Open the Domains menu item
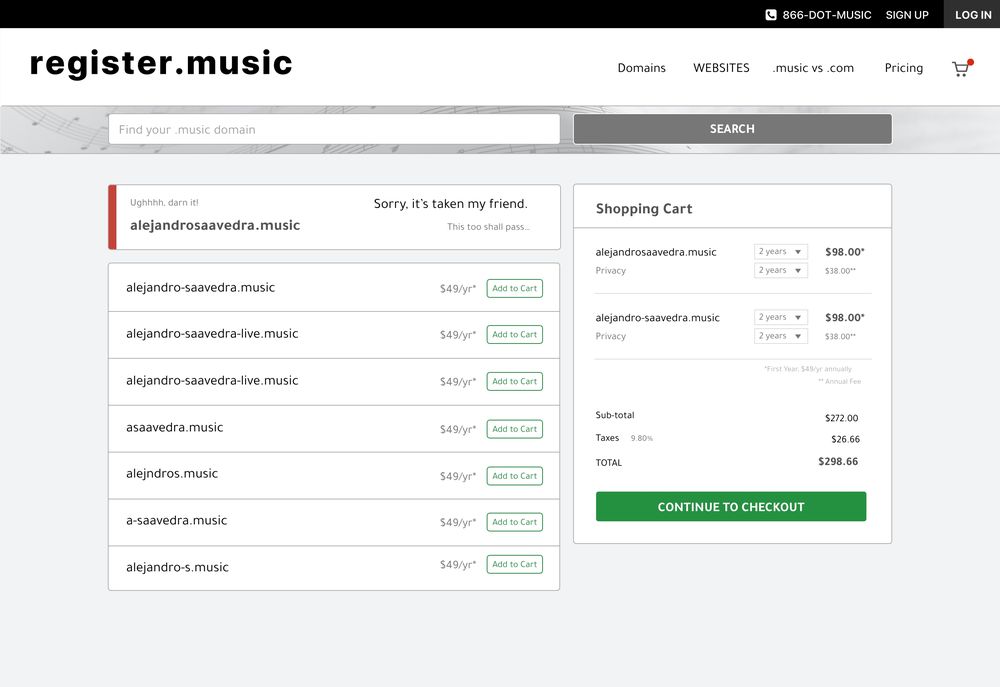 tap(641, 68)
